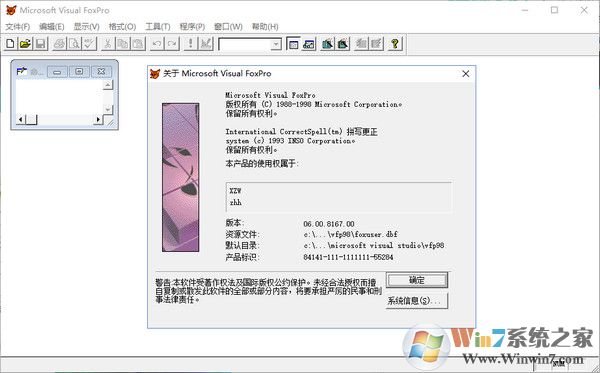Open a file via folder icon
This screenshot has width=600, height=373.
pyautogui.click(x=25, y=44)
